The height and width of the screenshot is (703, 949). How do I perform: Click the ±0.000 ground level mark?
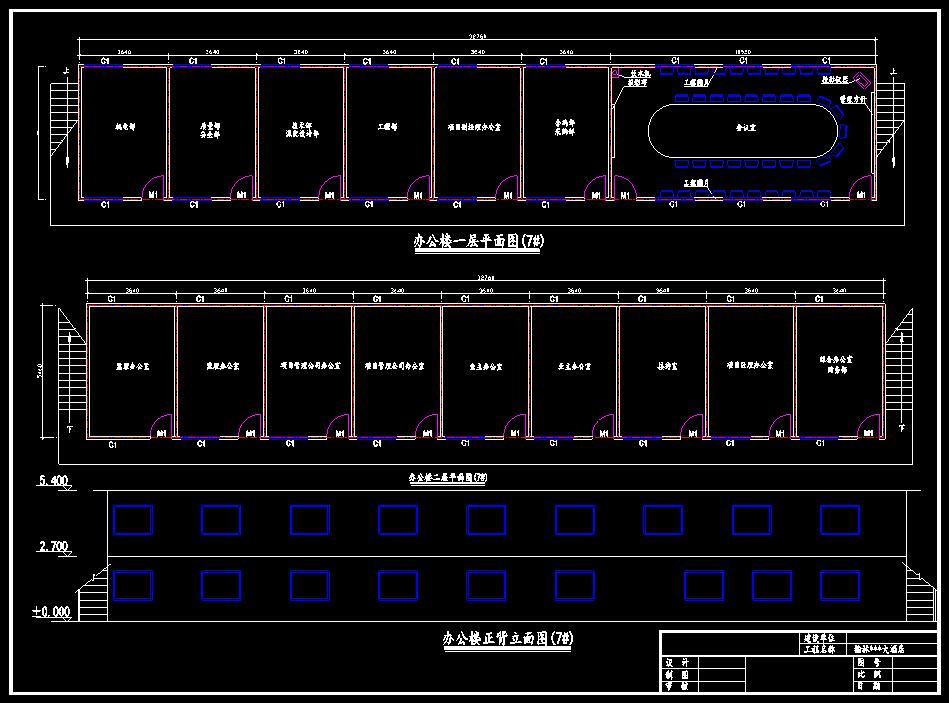pos(51,612)
